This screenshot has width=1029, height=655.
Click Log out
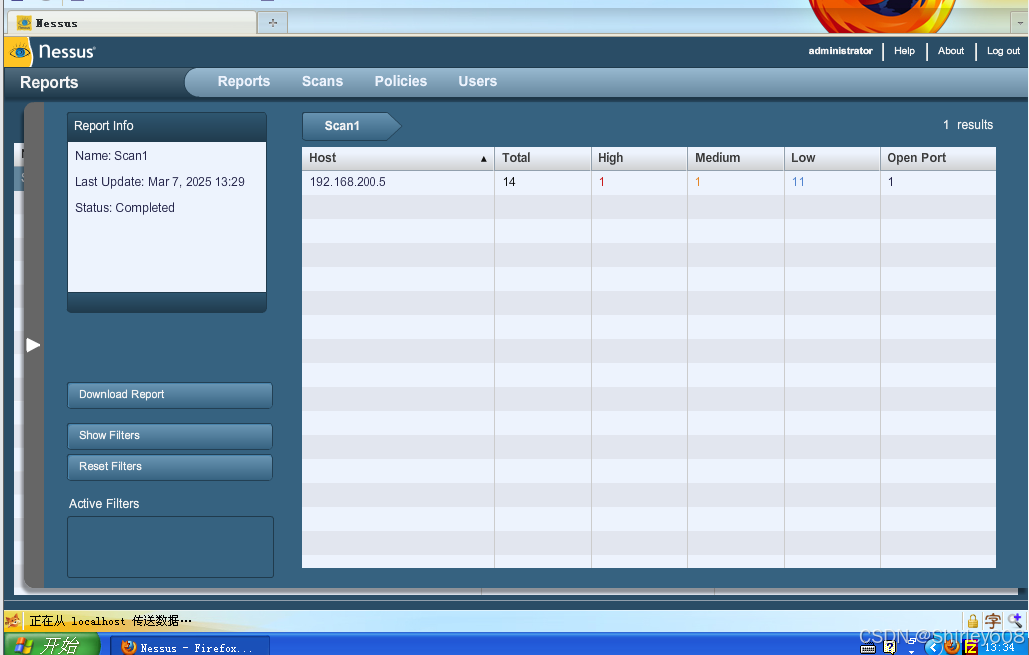tap(1003, 51)
